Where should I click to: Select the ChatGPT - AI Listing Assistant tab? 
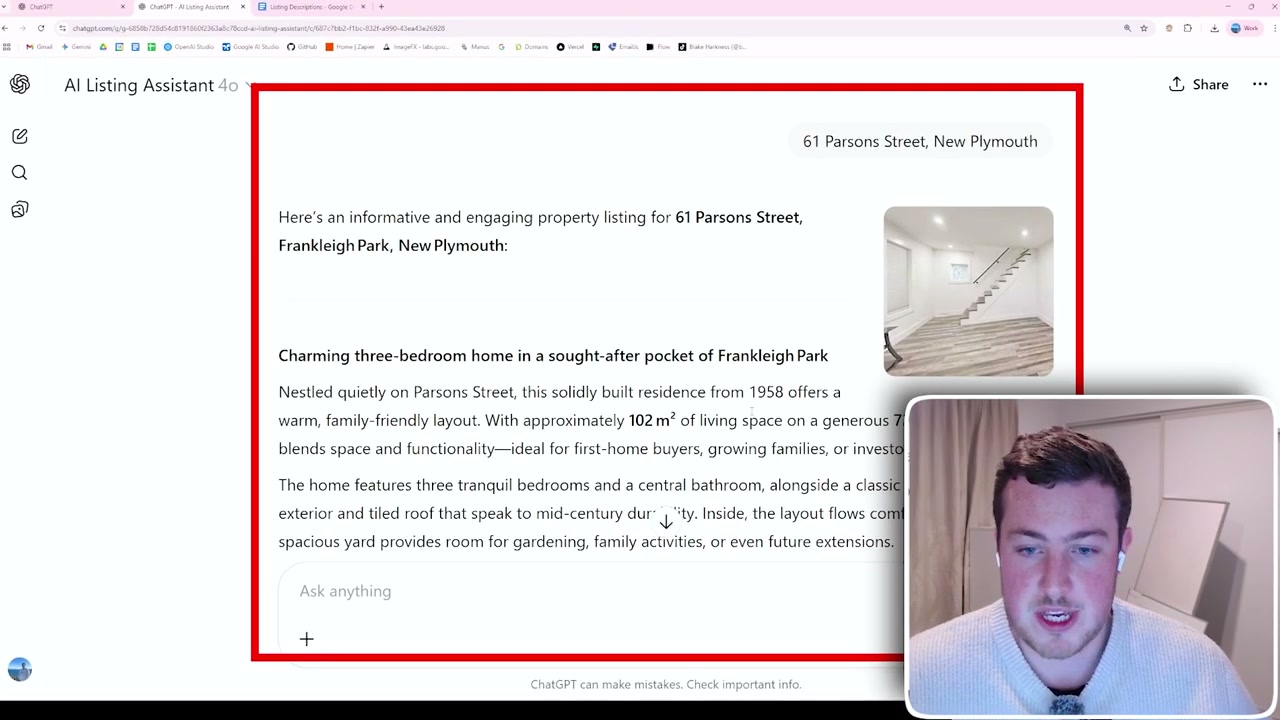[x=190, y=7]
